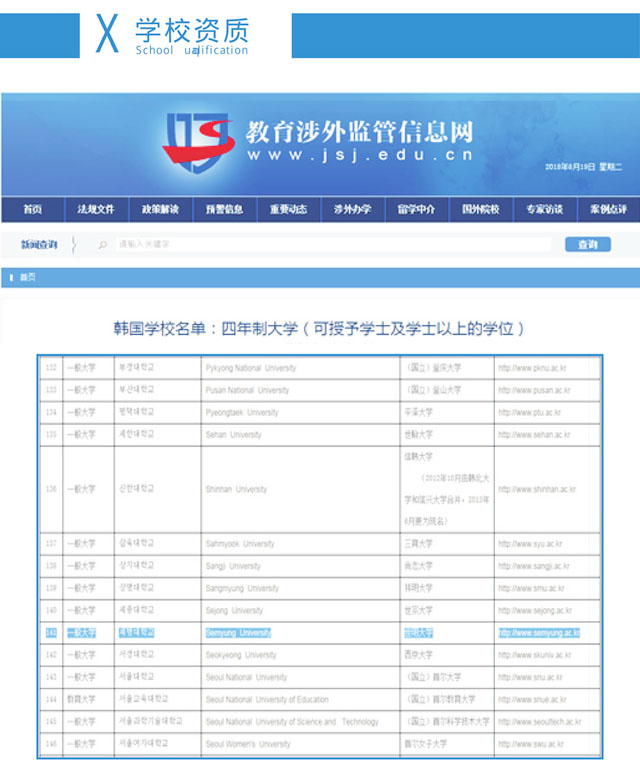Open the 首页 navigation menu item
640x779 pixels.
(32, 210)
